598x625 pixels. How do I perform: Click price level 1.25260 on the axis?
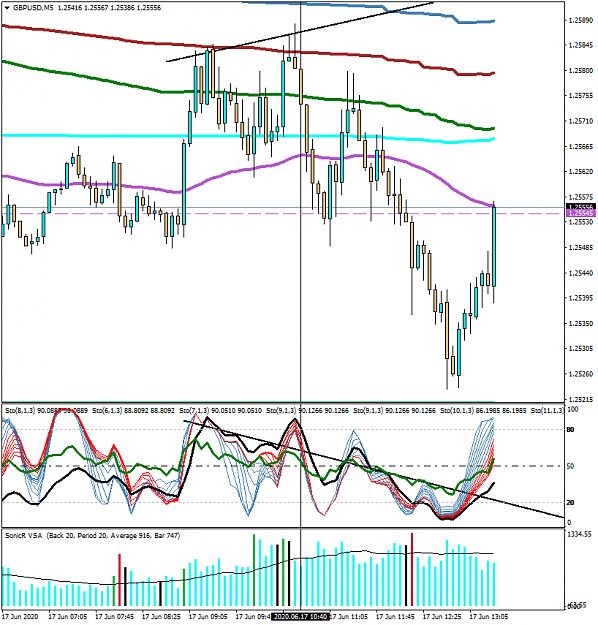[580, 374]
